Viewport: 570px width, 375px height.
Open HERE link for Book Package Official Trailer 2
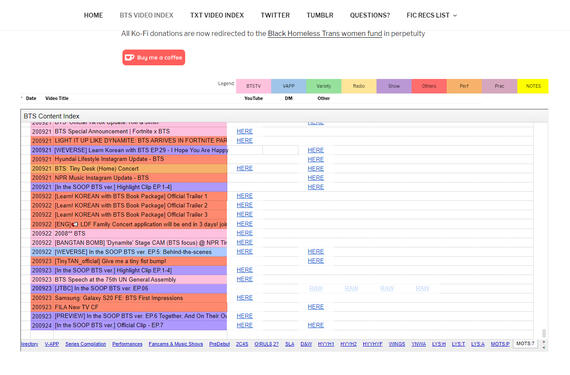pyautogui.click(x=244, y=205)
